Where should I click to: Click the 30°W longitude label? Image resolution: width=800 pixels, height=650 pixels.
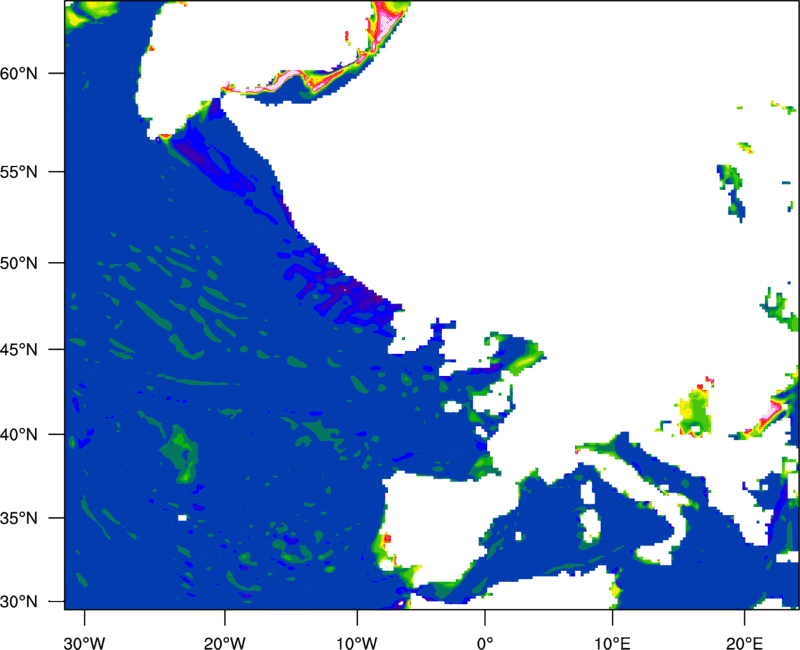pyautogui.click(x=84, y=643)
